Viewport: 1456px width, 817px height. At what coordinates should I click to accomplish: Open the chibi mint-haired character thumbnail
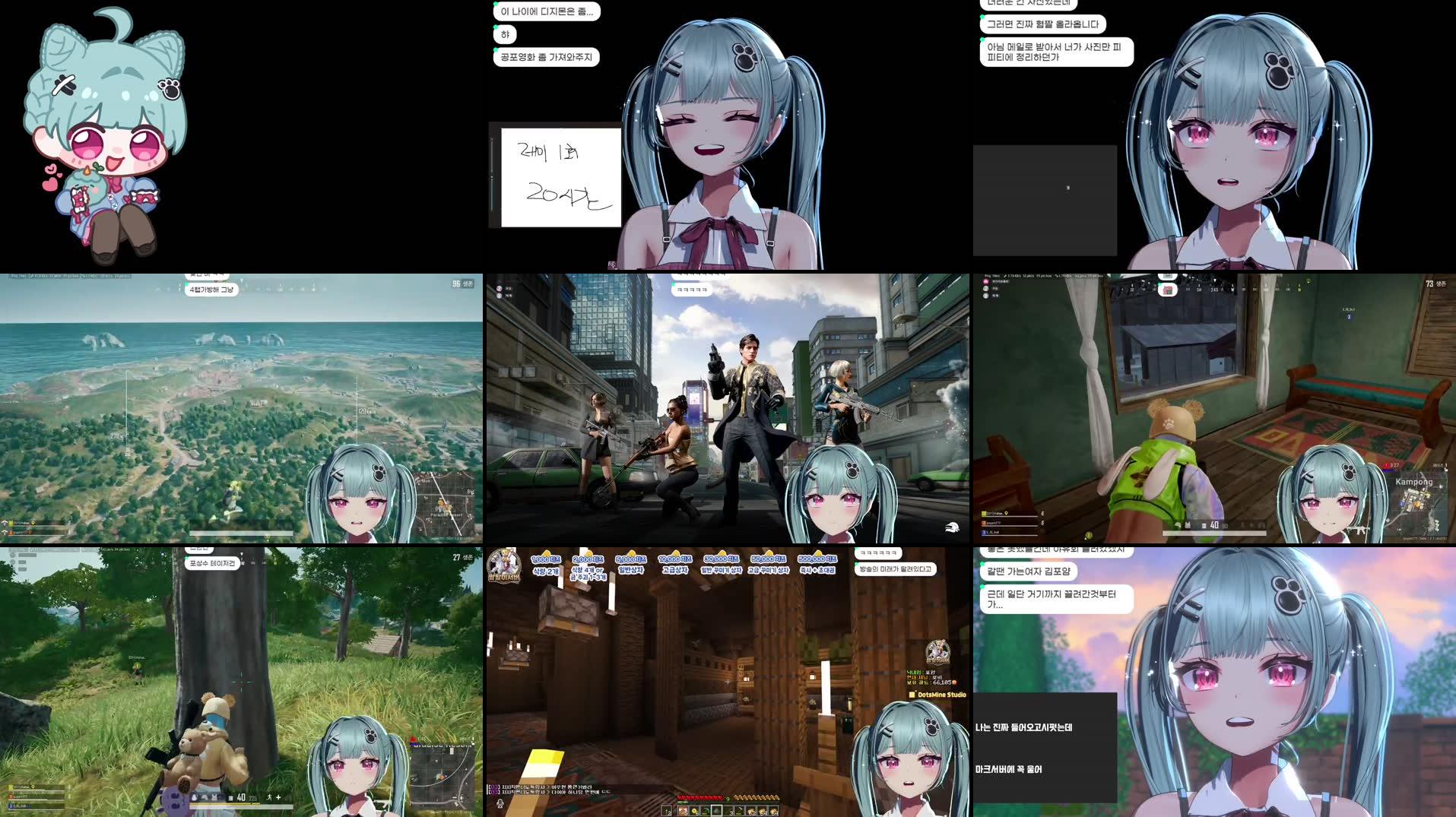(105, 137)
